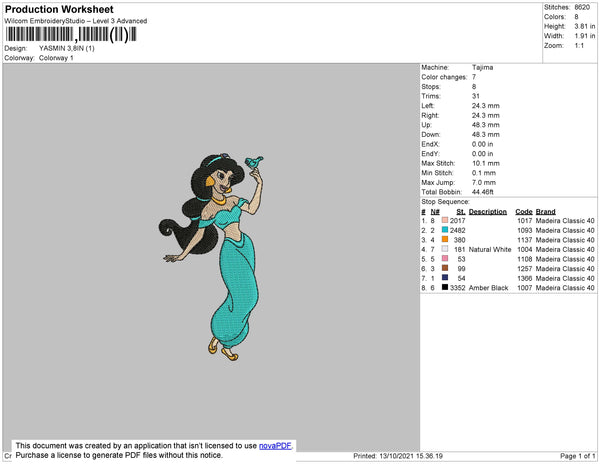Pick the pink swatch, code 1108
This screenshot has width=600, height=464.
point(445,259)
